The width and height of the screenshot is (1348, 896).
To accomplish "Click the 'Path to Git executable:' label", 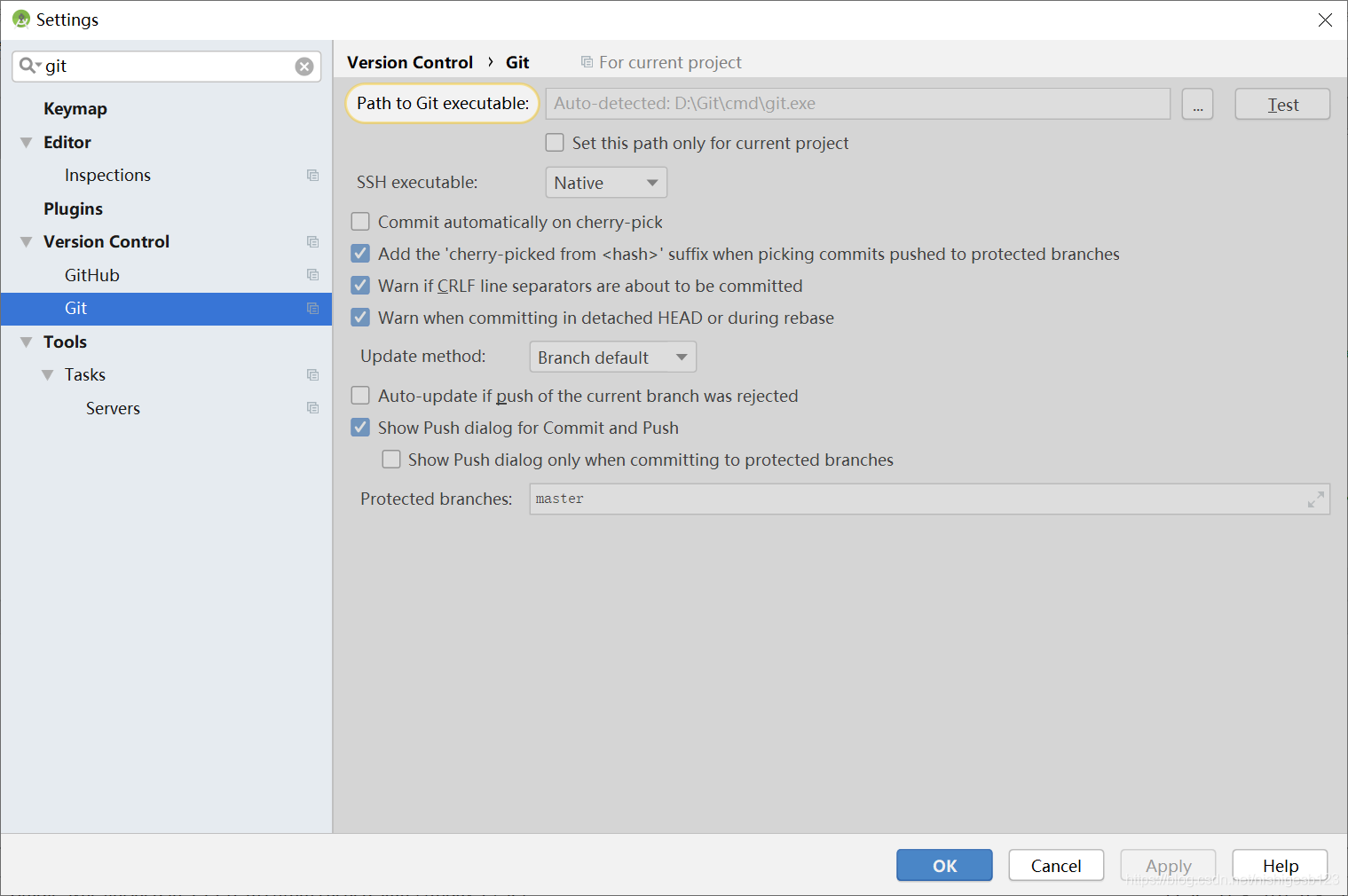I will [x=443, y=103].
